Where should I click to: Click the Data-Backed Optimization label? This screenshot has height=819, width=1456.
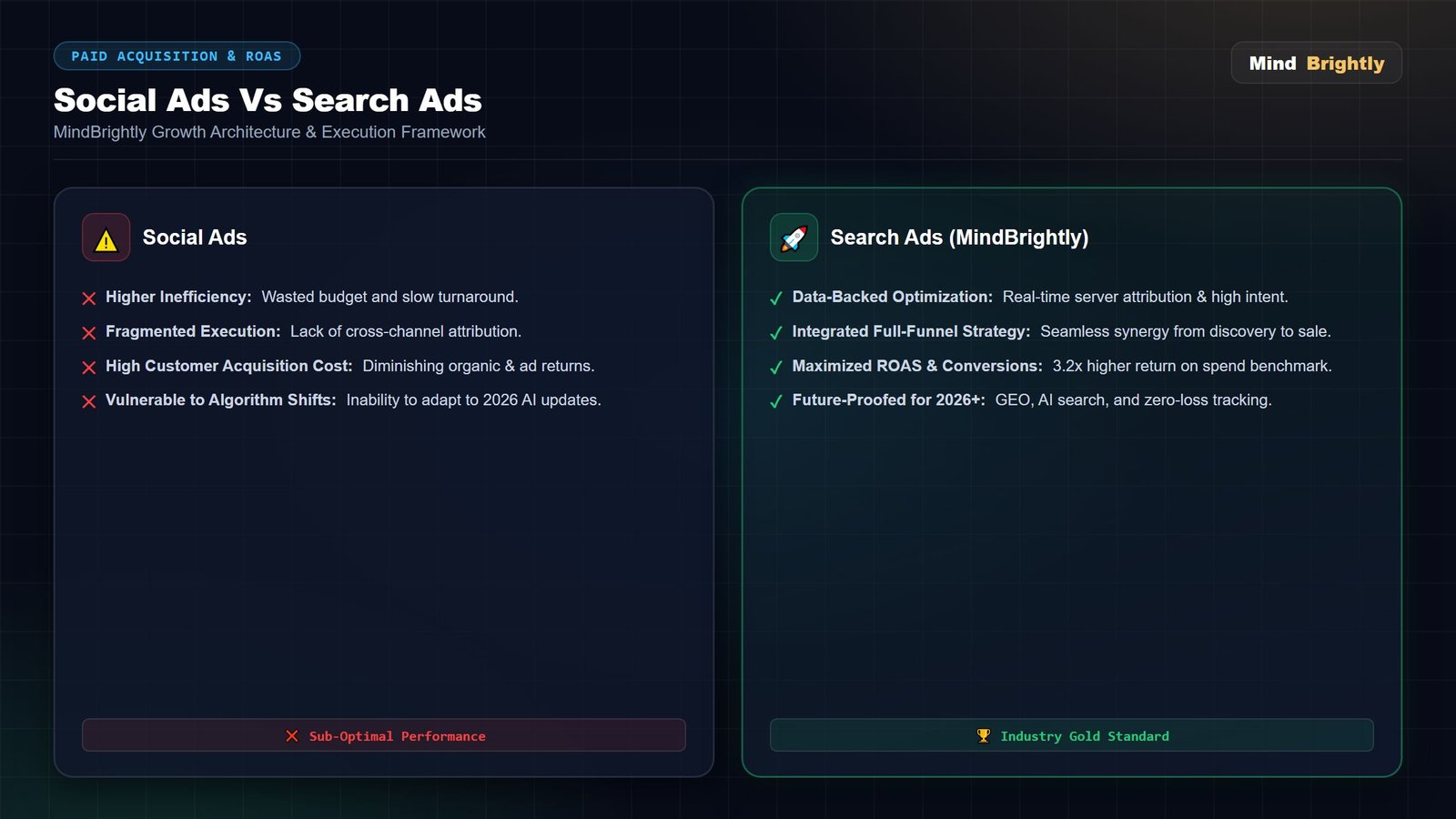tap(893, 297)
